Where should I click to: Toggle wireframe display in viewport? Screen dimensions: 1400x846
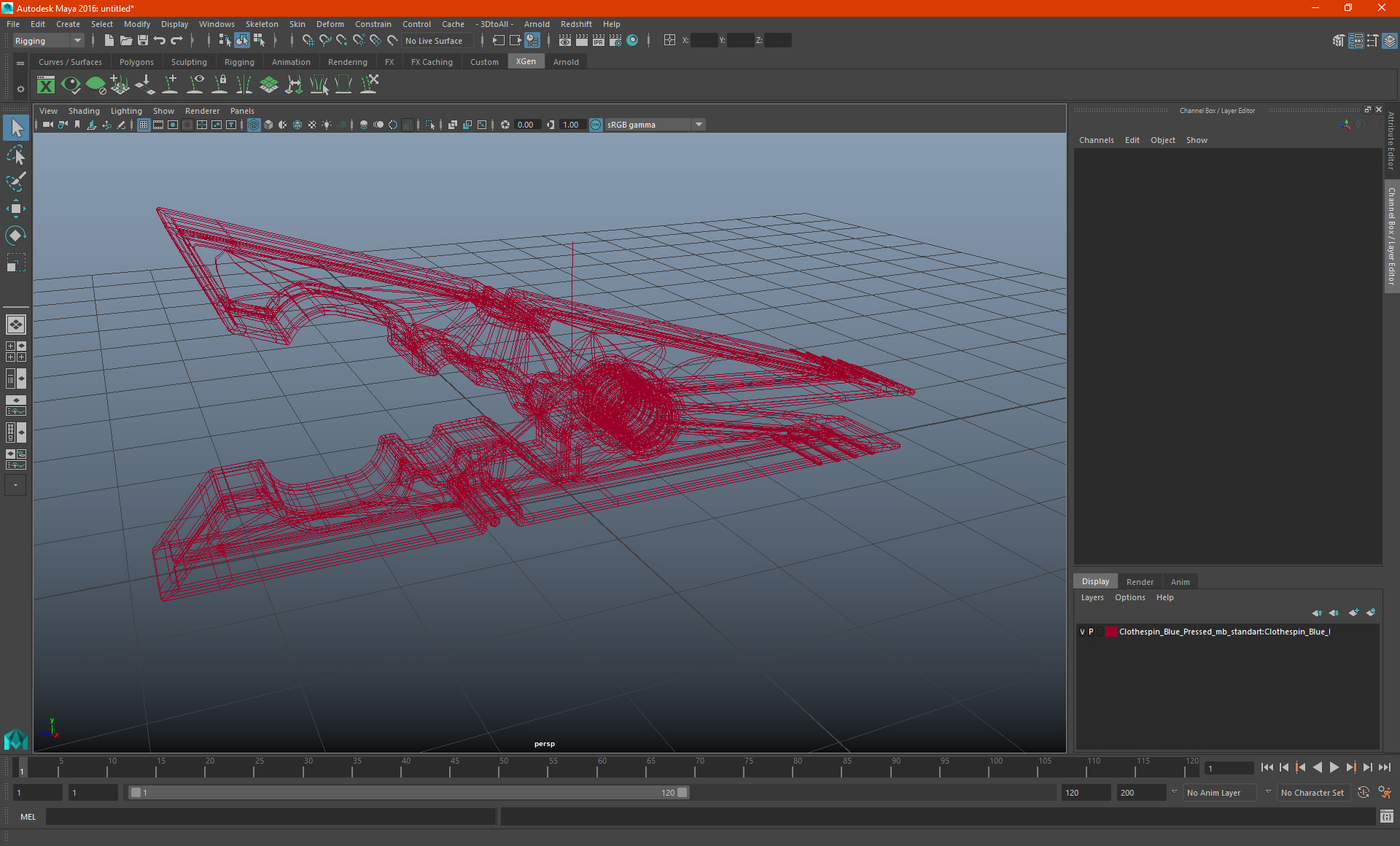click(254, 125)
